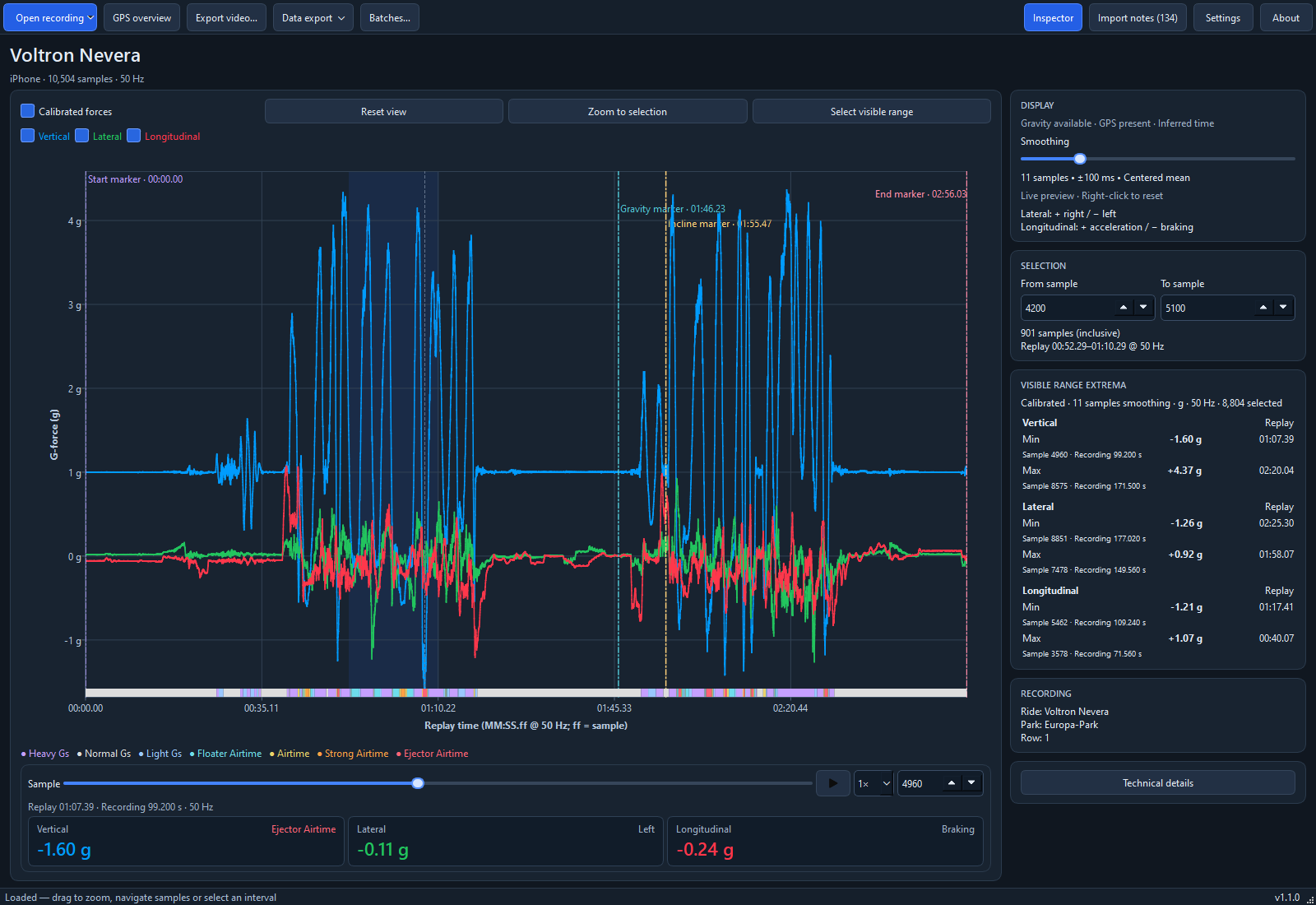
Task: Open the Export video dialog
Action: click(x=226, y=18)
